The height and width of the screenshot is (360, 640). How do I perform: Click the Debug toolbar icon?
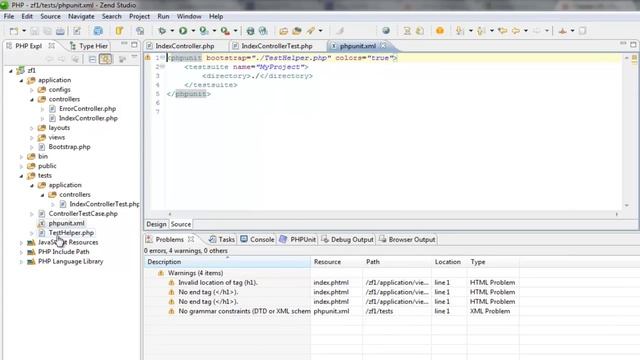pyautogui.click(x=162, y=31)
